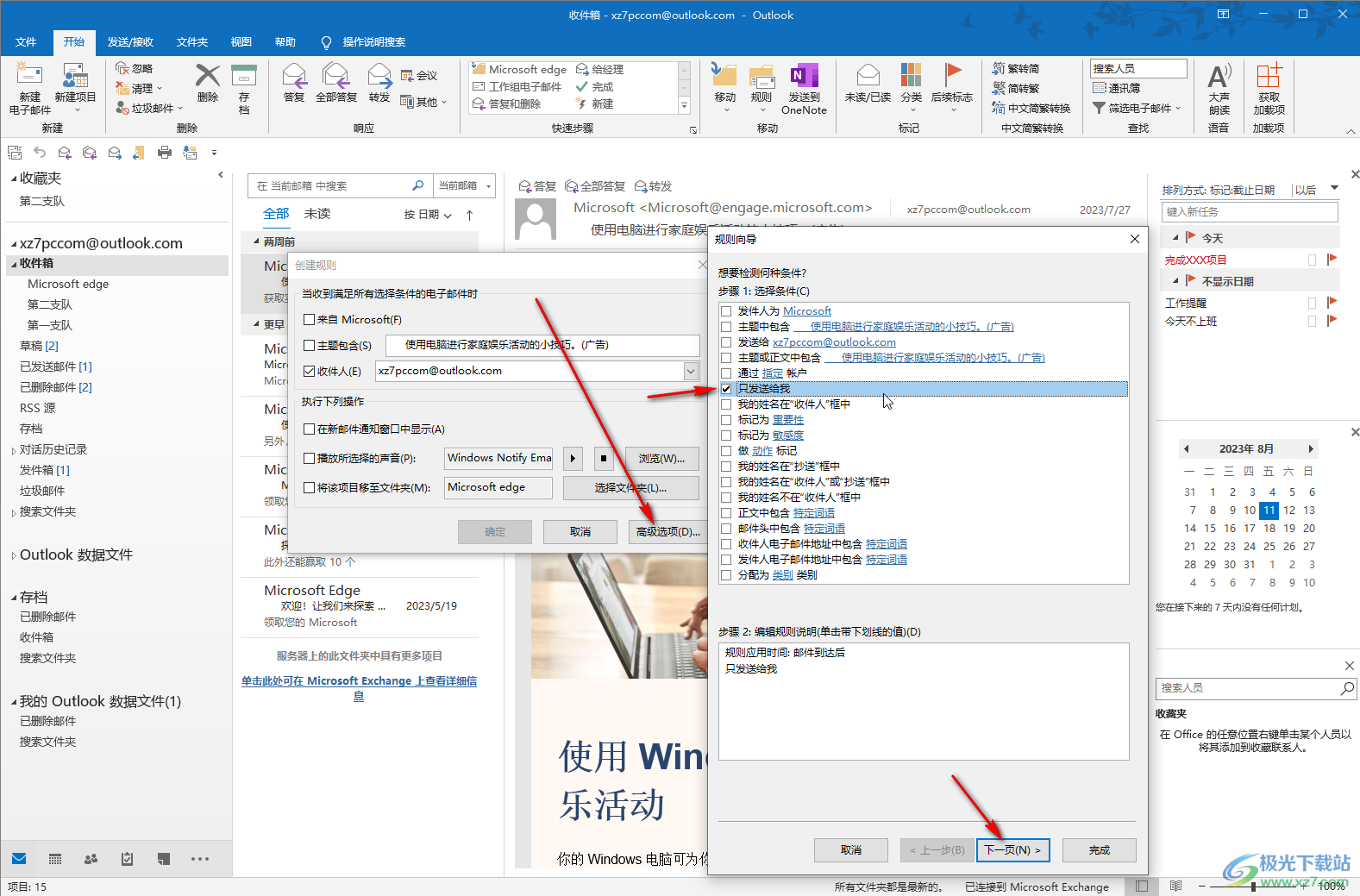Screen dimensions: 1360x896
Task: Check 标记为 重要性 condition
Action: pyautogui.click(x=726, y=420)
